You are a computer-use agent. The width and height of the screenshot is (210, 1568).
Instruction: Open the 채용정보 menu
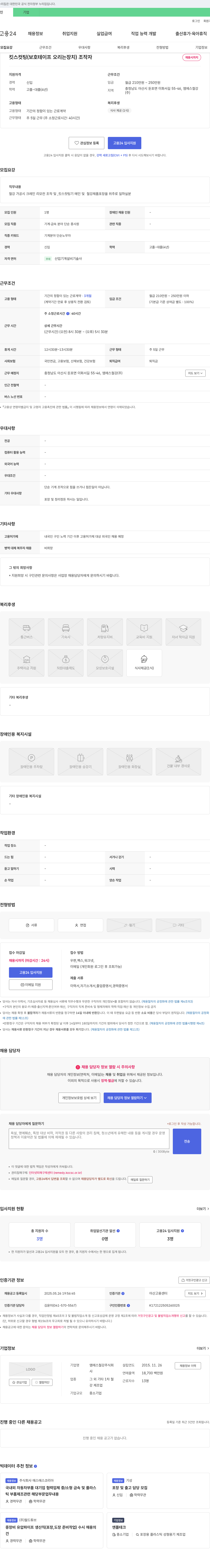pos(35,33)
